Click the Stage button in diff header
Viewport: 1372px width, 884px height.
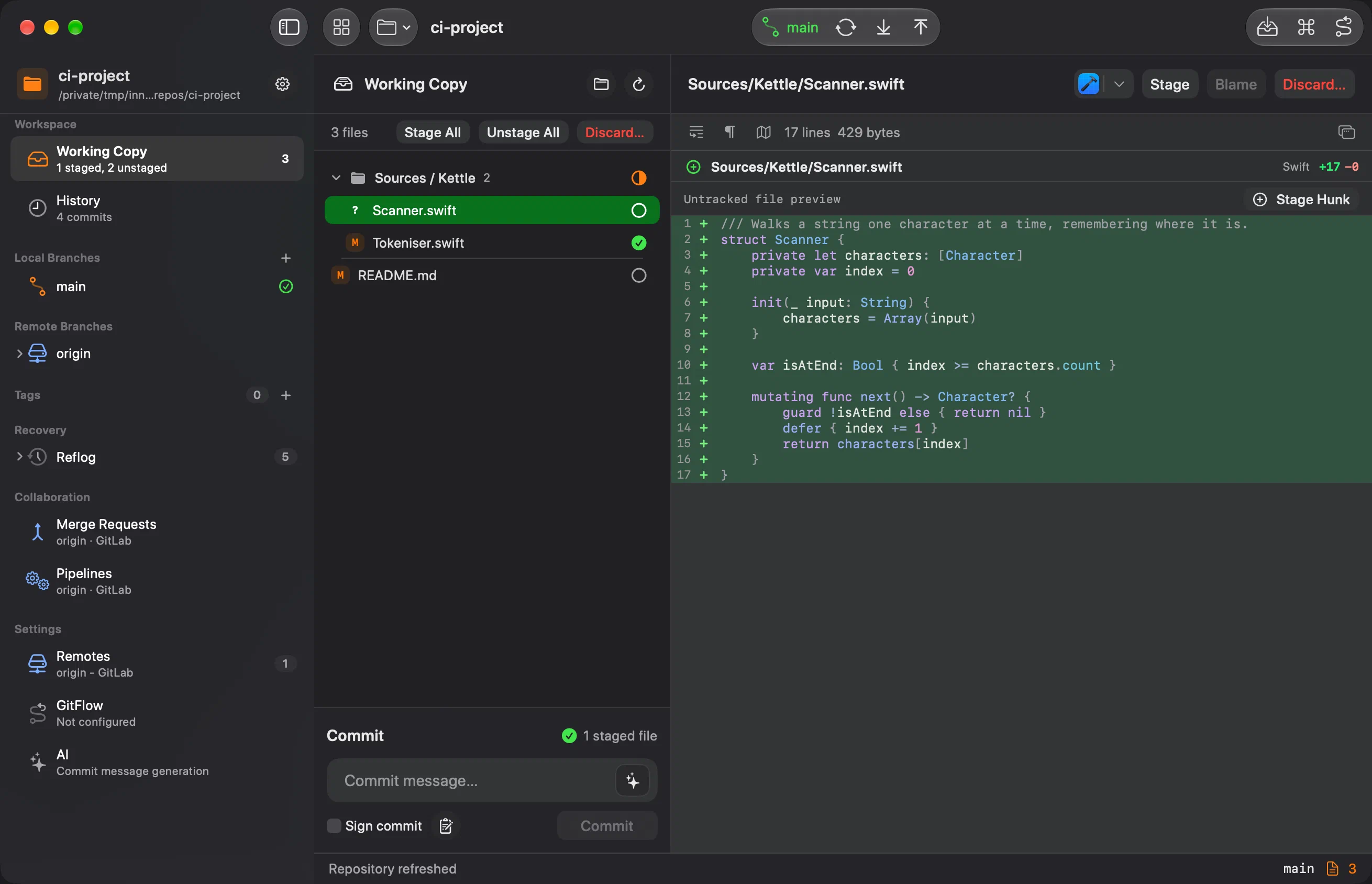tap(1169, 84)
